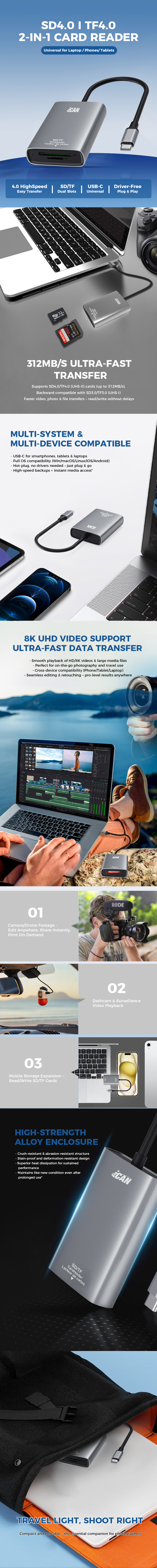Click 'Cross-device compatibility (Phone/Tablet/Laptop)' line
The height and width of the screenshot is (1568, 157).
pyautogui.click(x=78, y=670)
